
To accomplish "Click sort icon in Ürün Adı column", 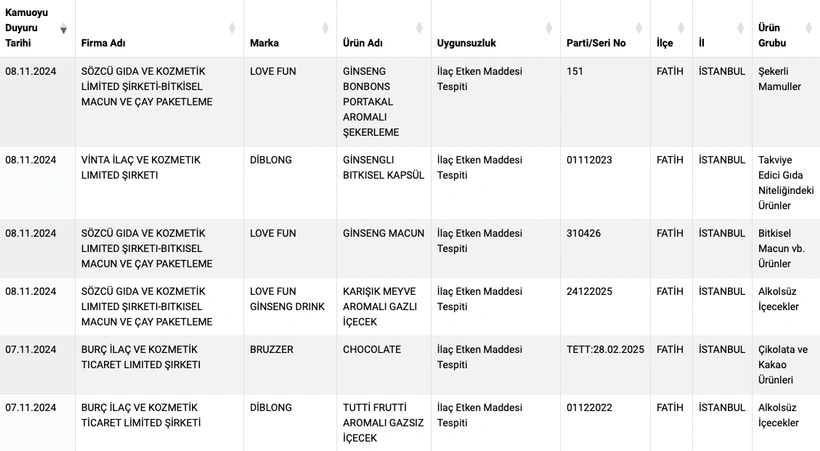I will pos(419,28).
